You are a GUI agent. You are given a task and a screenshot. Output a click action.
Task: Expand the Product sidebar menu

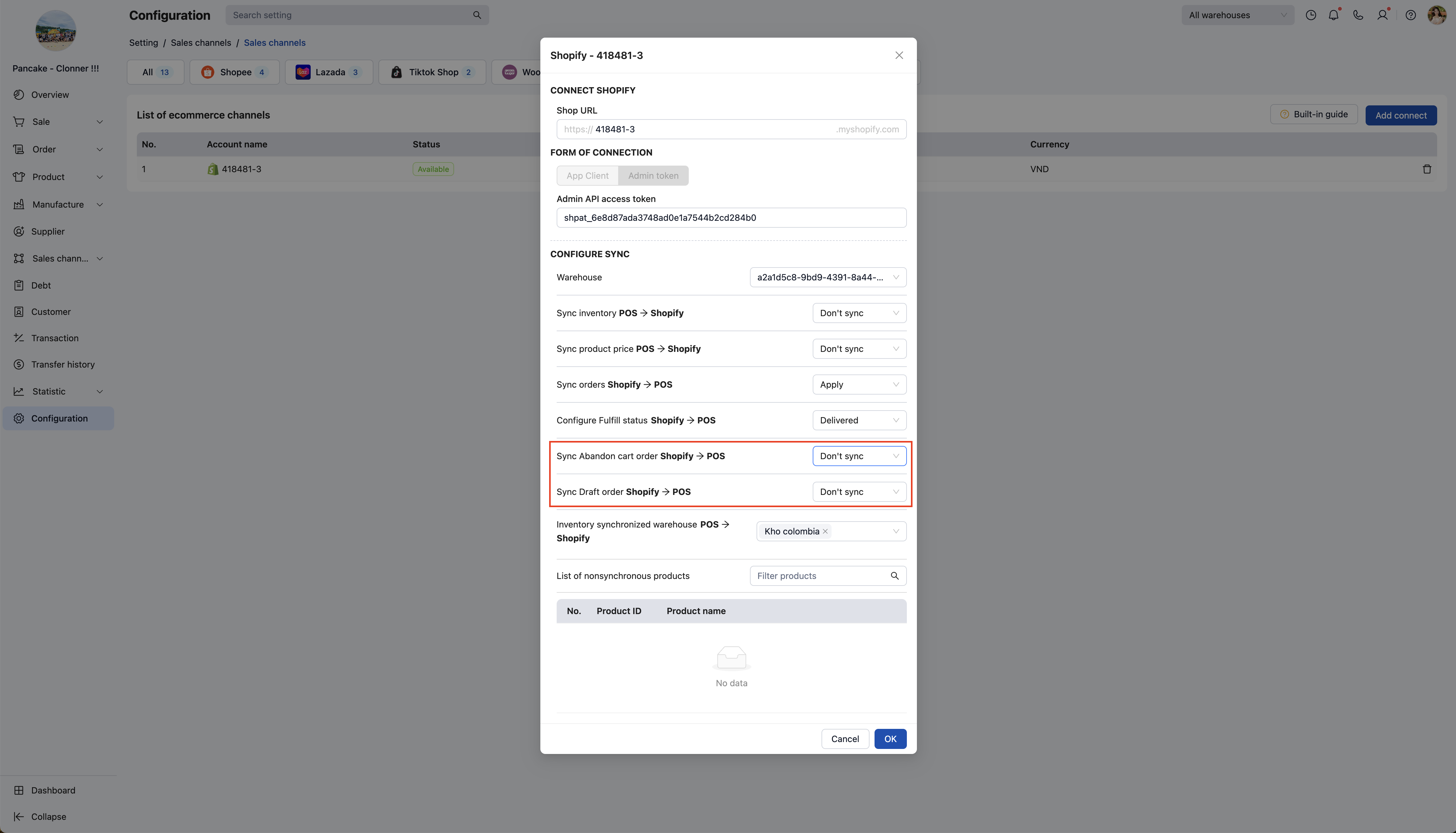pyautogui.click(x=58, y=177)
